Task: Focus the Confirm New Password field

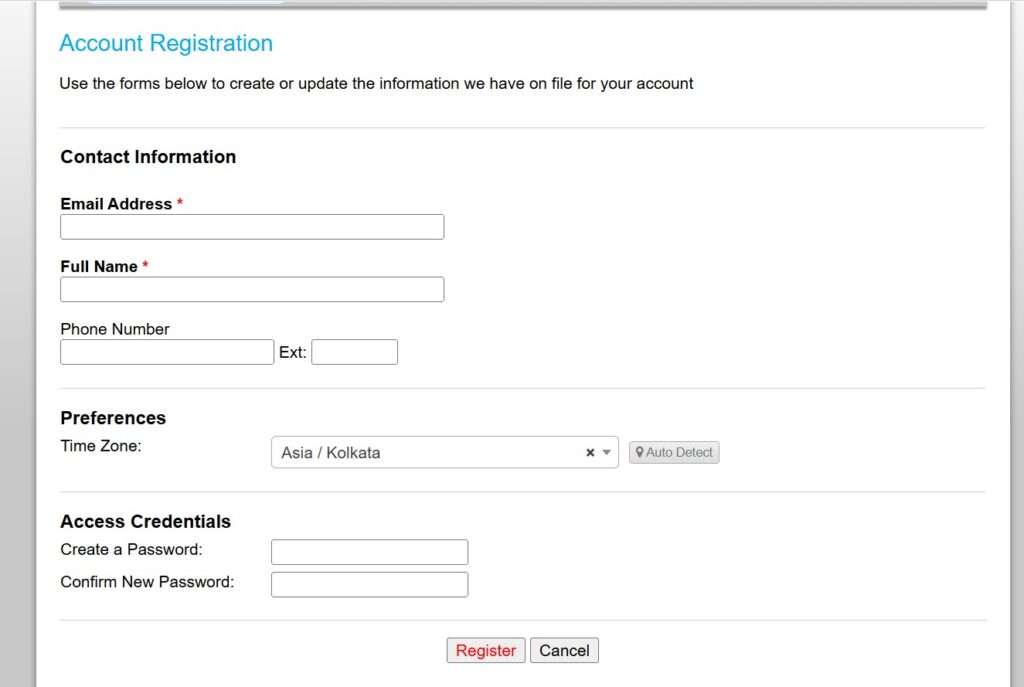Action: pyautogui.click(x=370, y=584)
